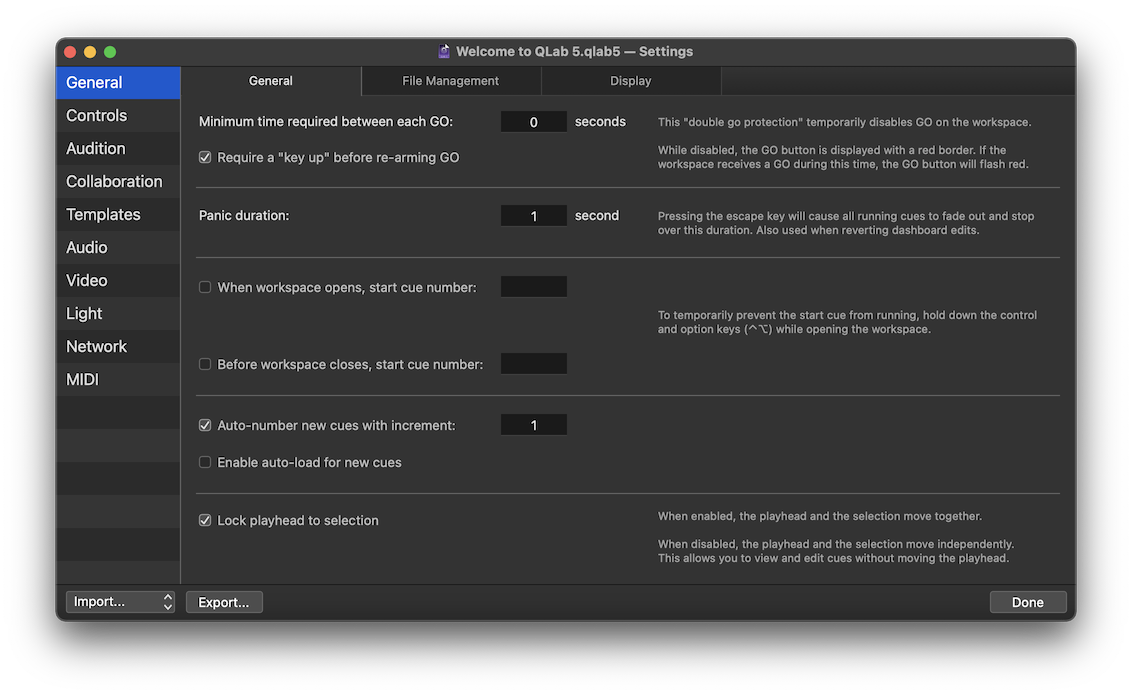
Task: Select the MIDI settings category
Action: click(82, 379)
